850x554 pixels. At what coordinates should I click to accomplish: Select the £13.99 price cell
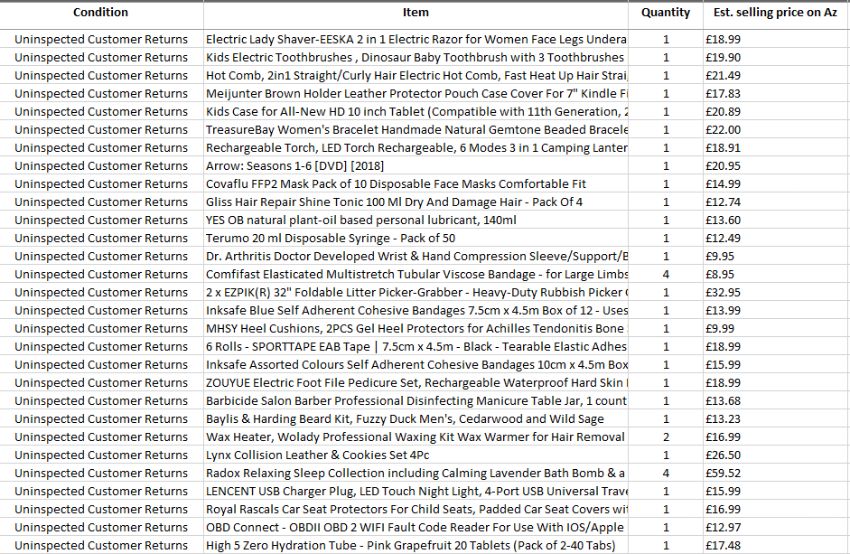(776, 310)
